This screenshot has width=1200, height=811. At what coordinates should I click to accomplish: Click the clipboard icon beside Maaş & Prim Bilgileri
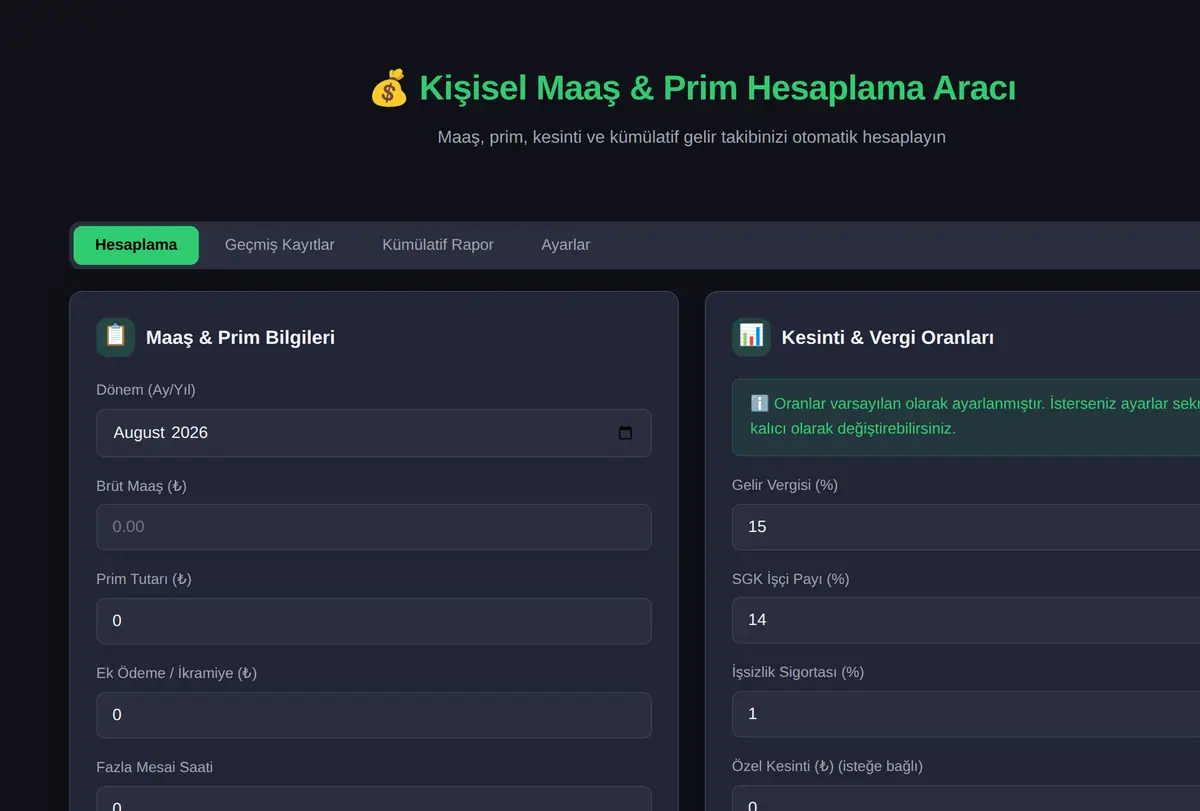pyautogui.click(x=116, y=337)
